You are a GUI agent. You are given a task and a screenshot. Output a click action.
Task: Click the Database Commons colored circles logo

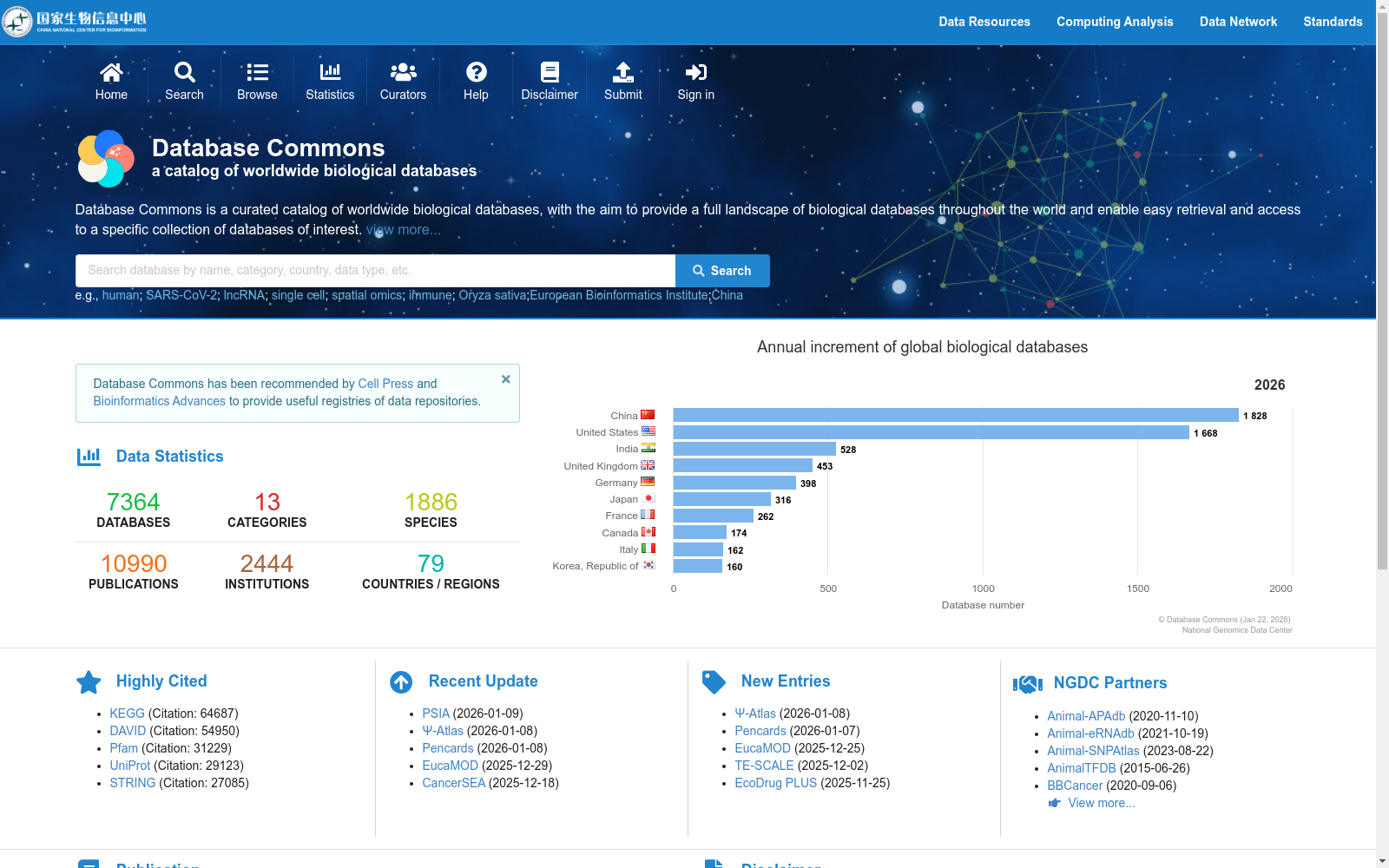point(106,159)
